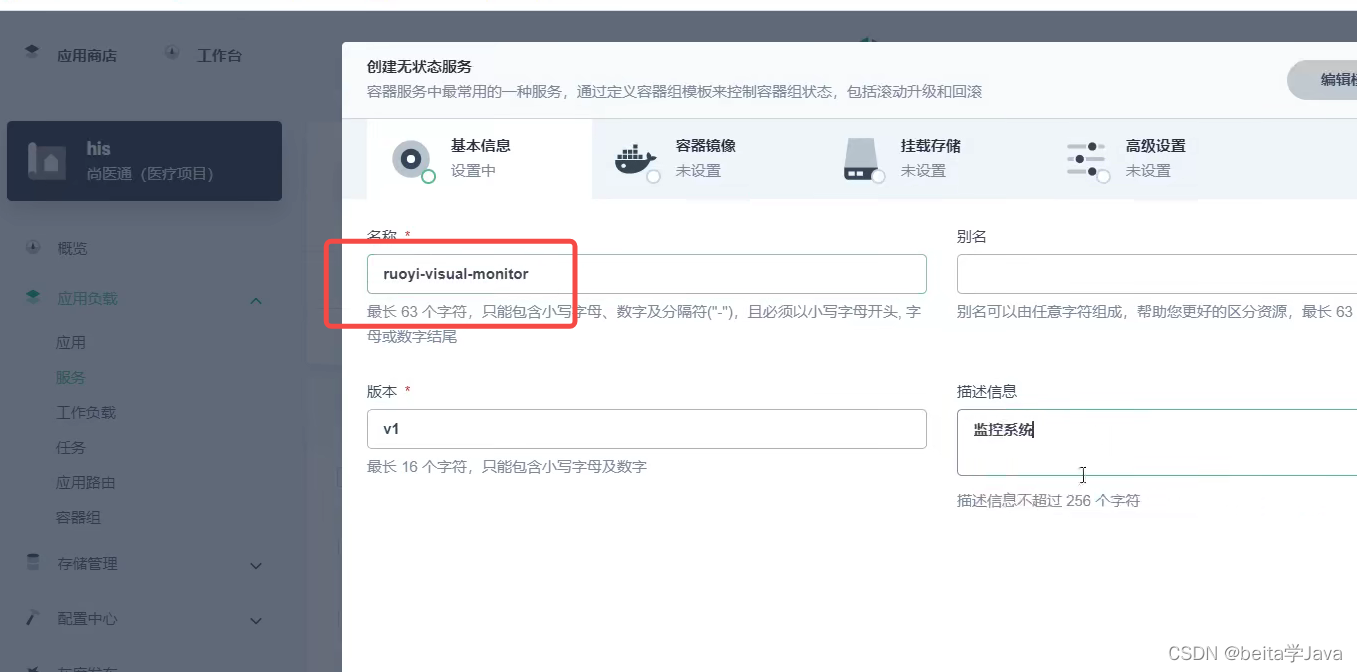Focus the 名称 field with ruoyi-visual-monitor
Viewport: 1357px width, 672px height.
click(x=647, y=274)
